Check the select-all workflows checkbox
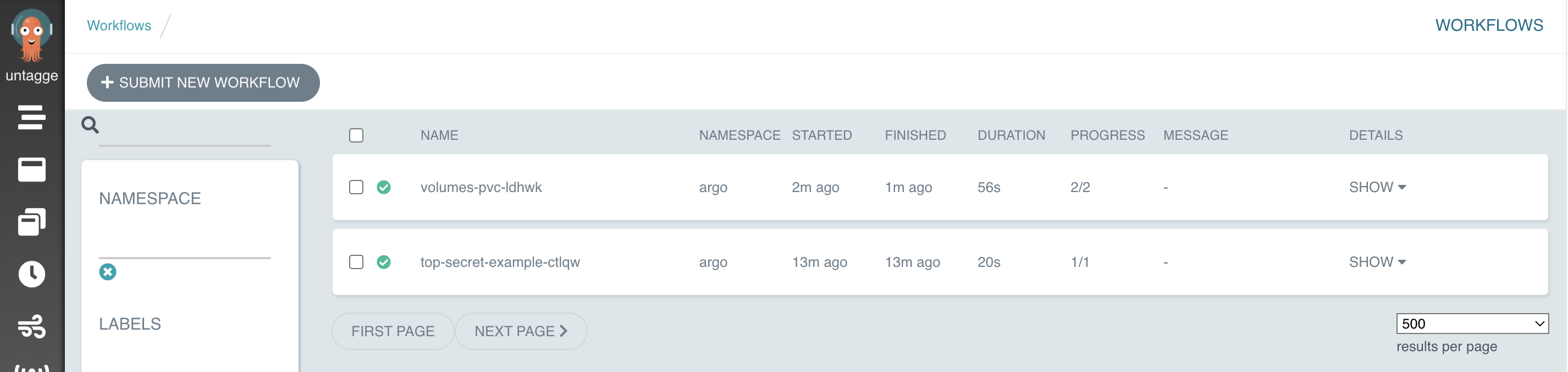Image resolution: width=1568 pixels, height=372 pixels. 356,135
